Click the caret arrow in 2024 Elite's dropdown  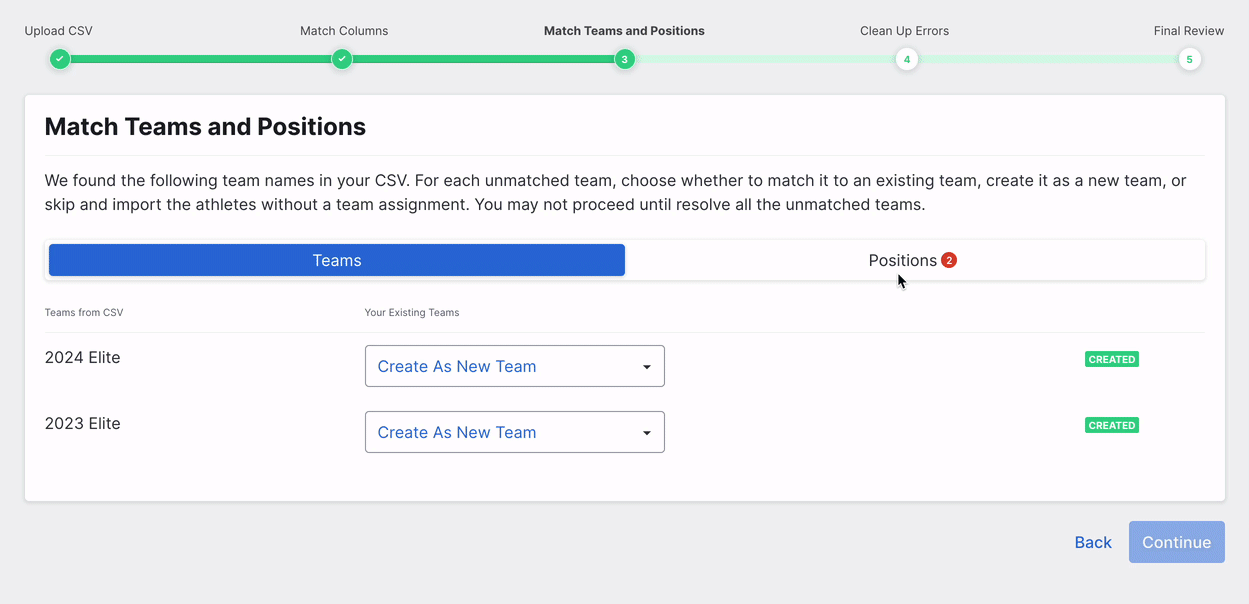pyautogui.click(x=647, y=367)
